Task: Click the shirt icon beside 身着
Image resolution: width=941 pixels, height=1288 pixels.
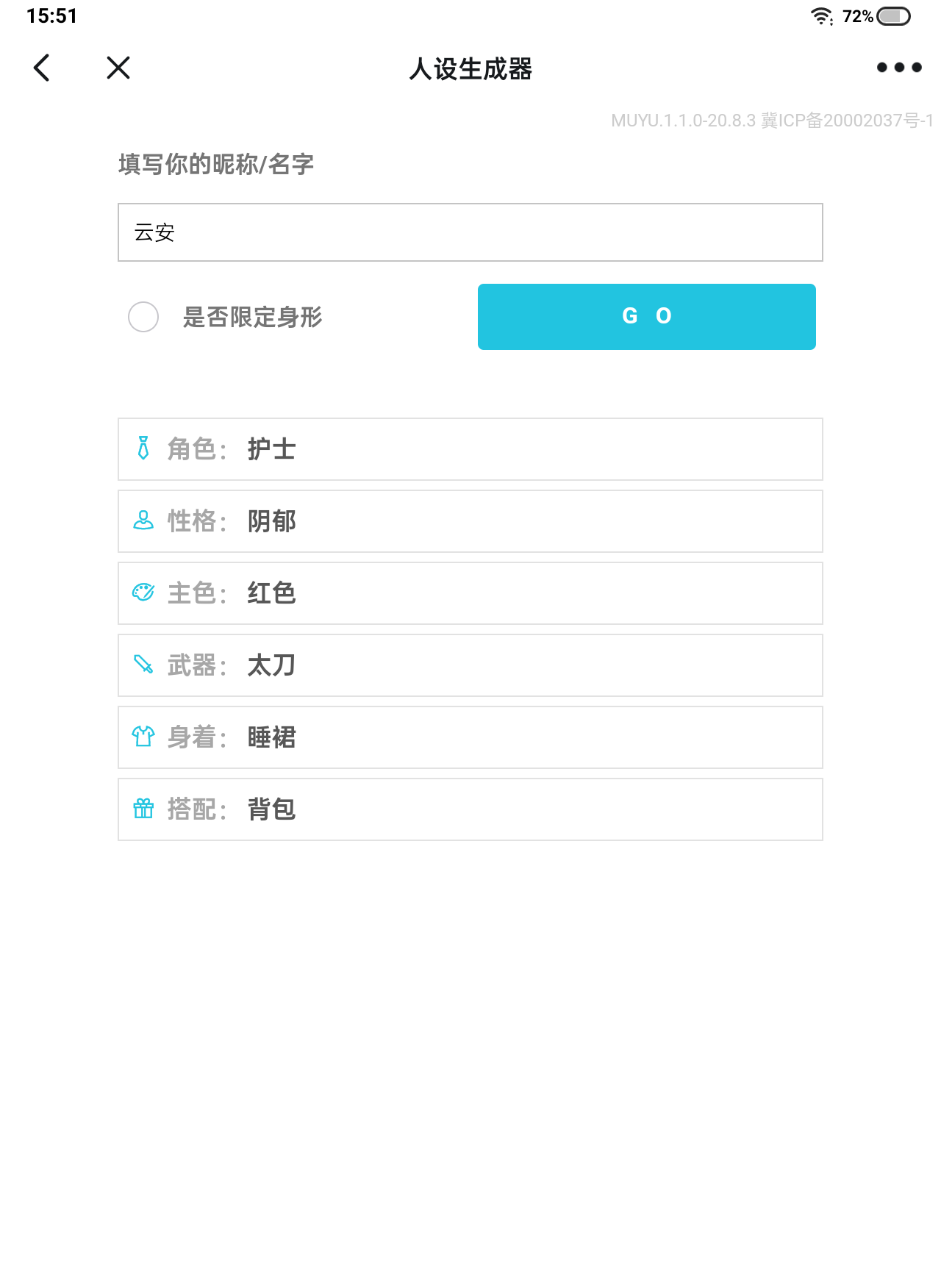Action: (143, 737)
